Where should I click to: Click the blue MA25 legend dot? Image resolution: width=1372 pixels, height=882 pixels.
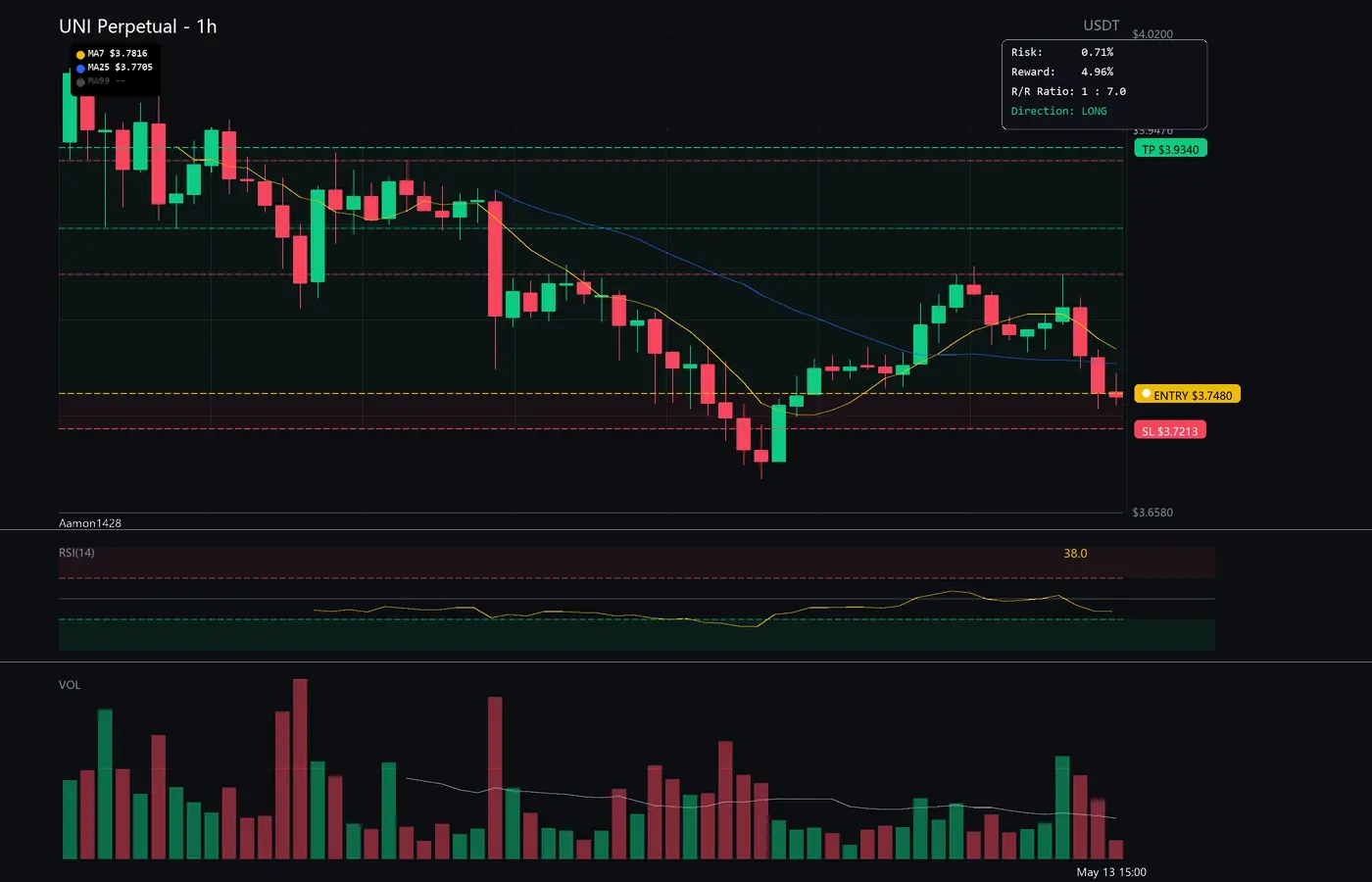pos(80,69)
